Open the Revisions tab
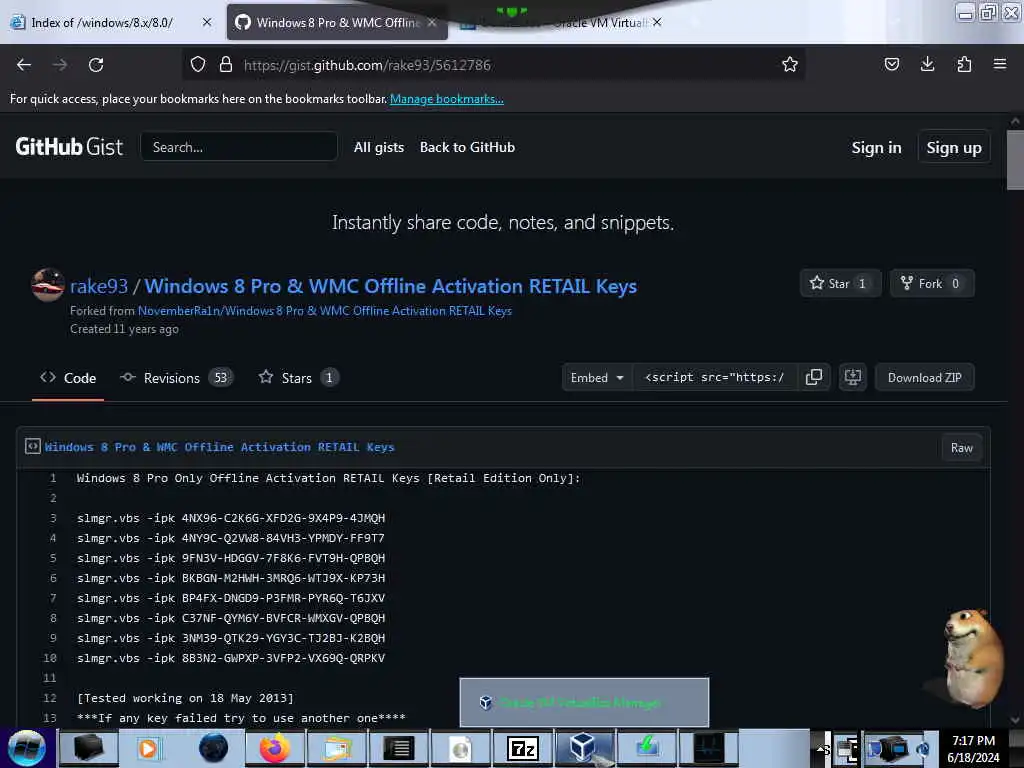 point(176,378)
